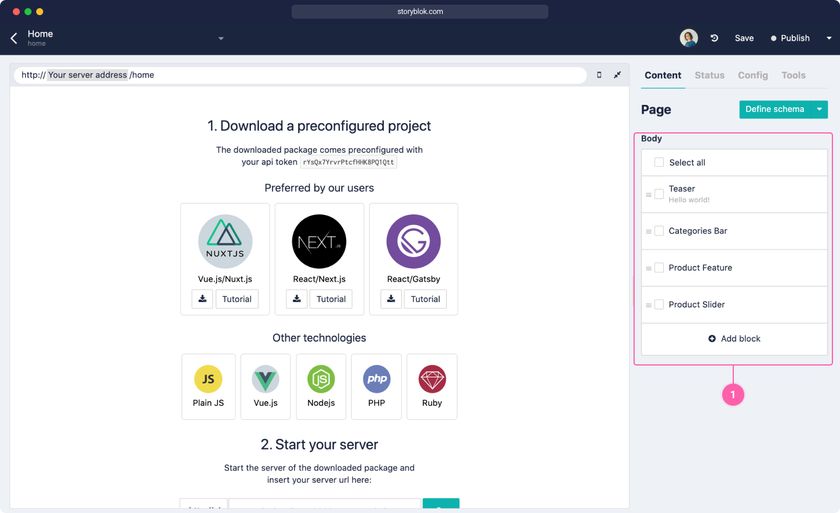Viewport: 840px width, 513px height.
Task: Tick the Teaser block checkbox
Action: pos(659,194)
